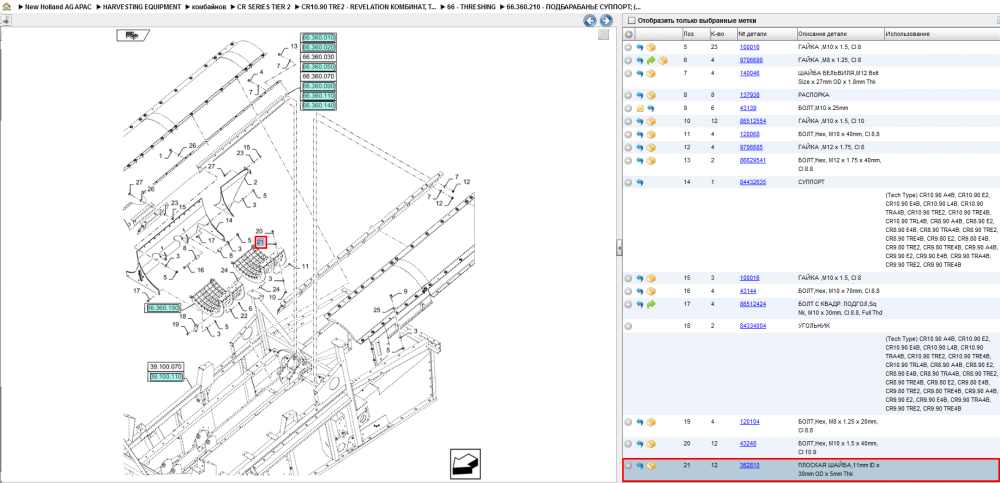Select callout 21 in the diagram
The width and height of the screenshot is (1000, 483).
click(x=260, y=242)
